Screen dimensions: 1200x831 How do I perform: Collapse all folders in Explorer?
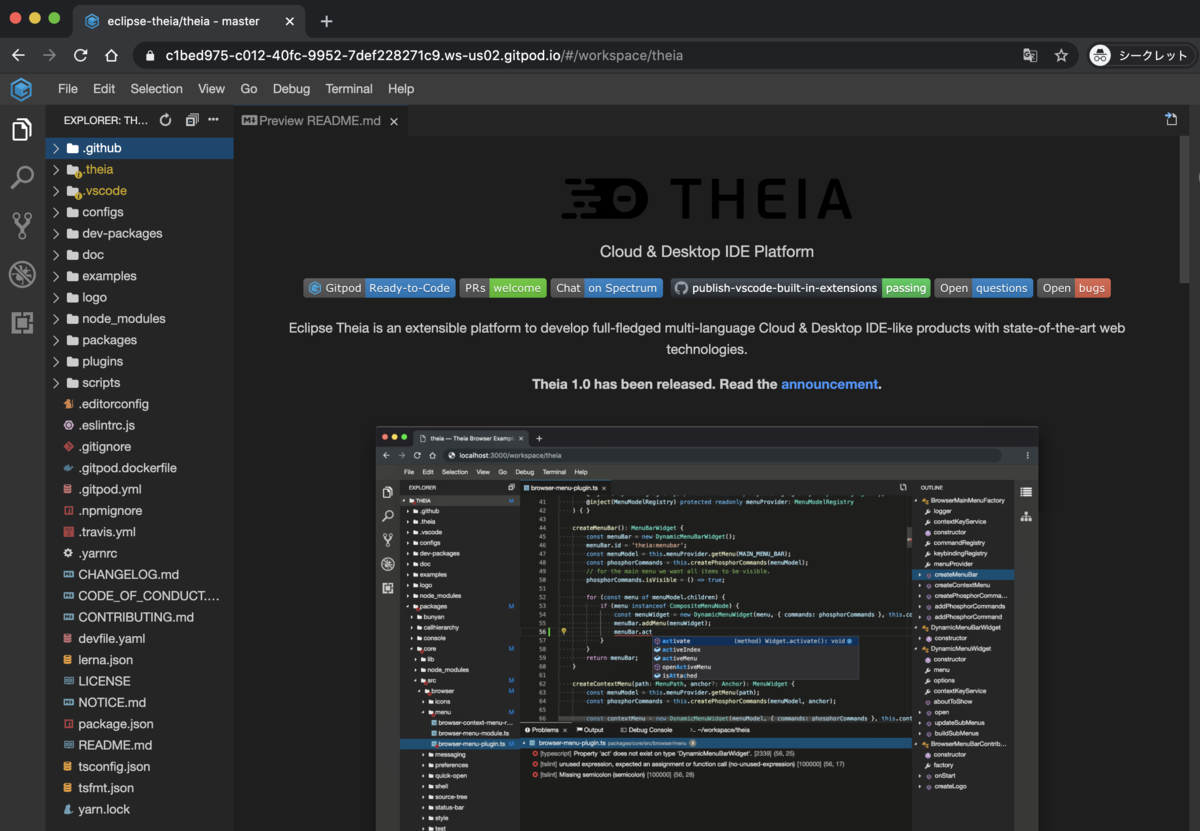pyautogui.click(x=192, y=120)
